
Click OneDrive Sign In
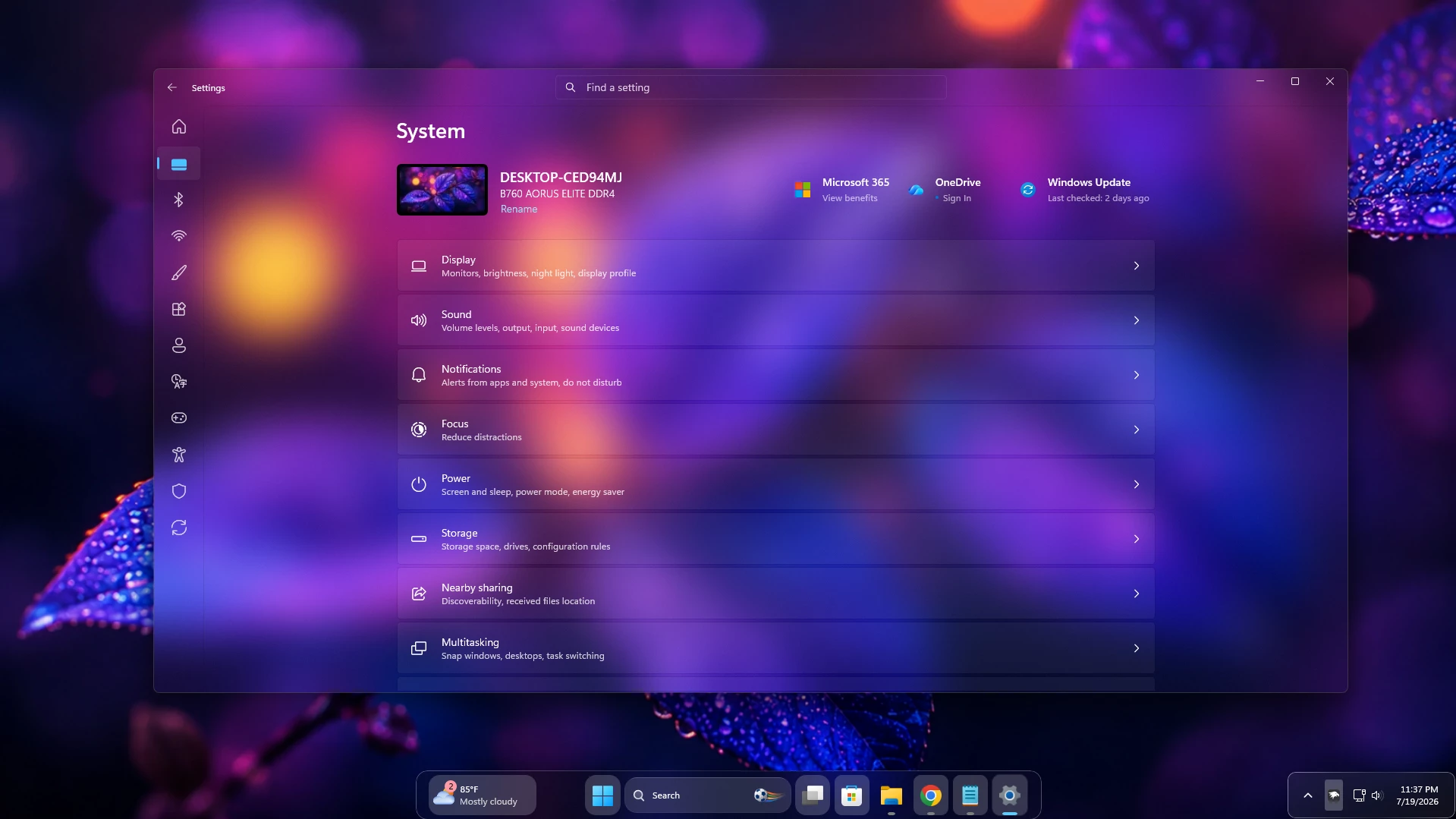pyautogui.click(x=957, y=198)
